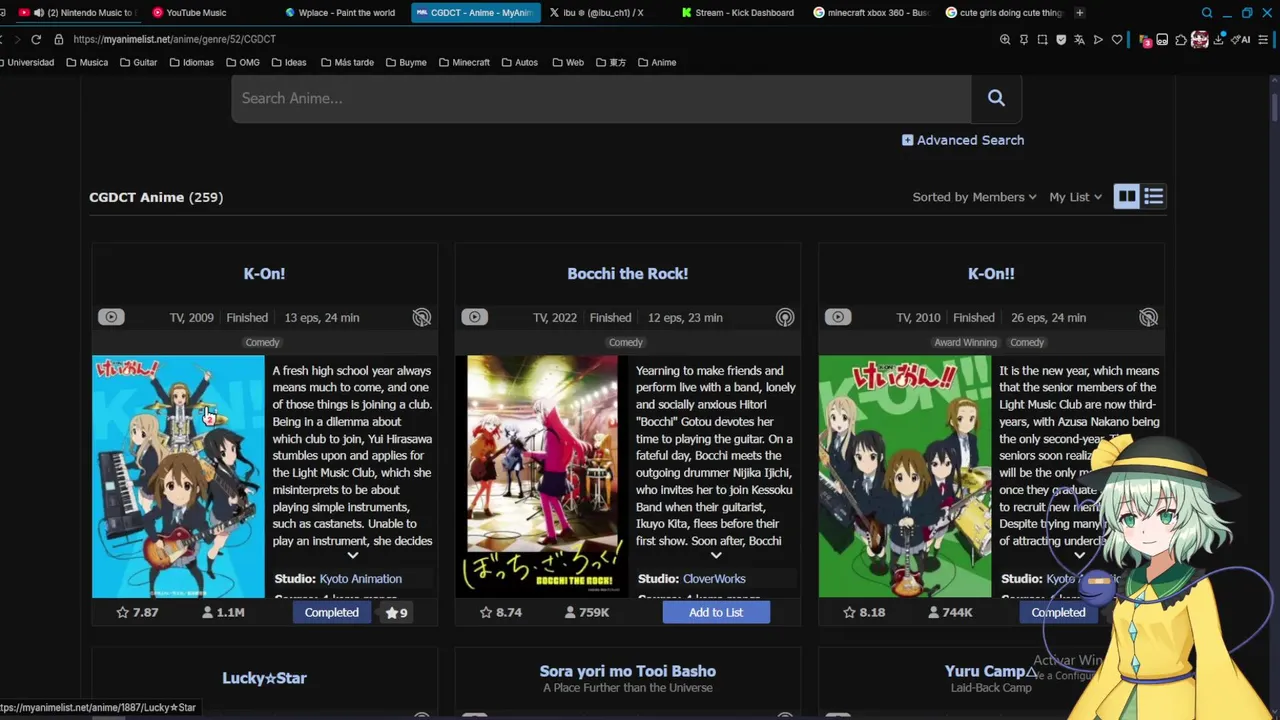1280x720 pixels.
Task: Start snapshot capture tool icon
Action: pos(1042,40)
